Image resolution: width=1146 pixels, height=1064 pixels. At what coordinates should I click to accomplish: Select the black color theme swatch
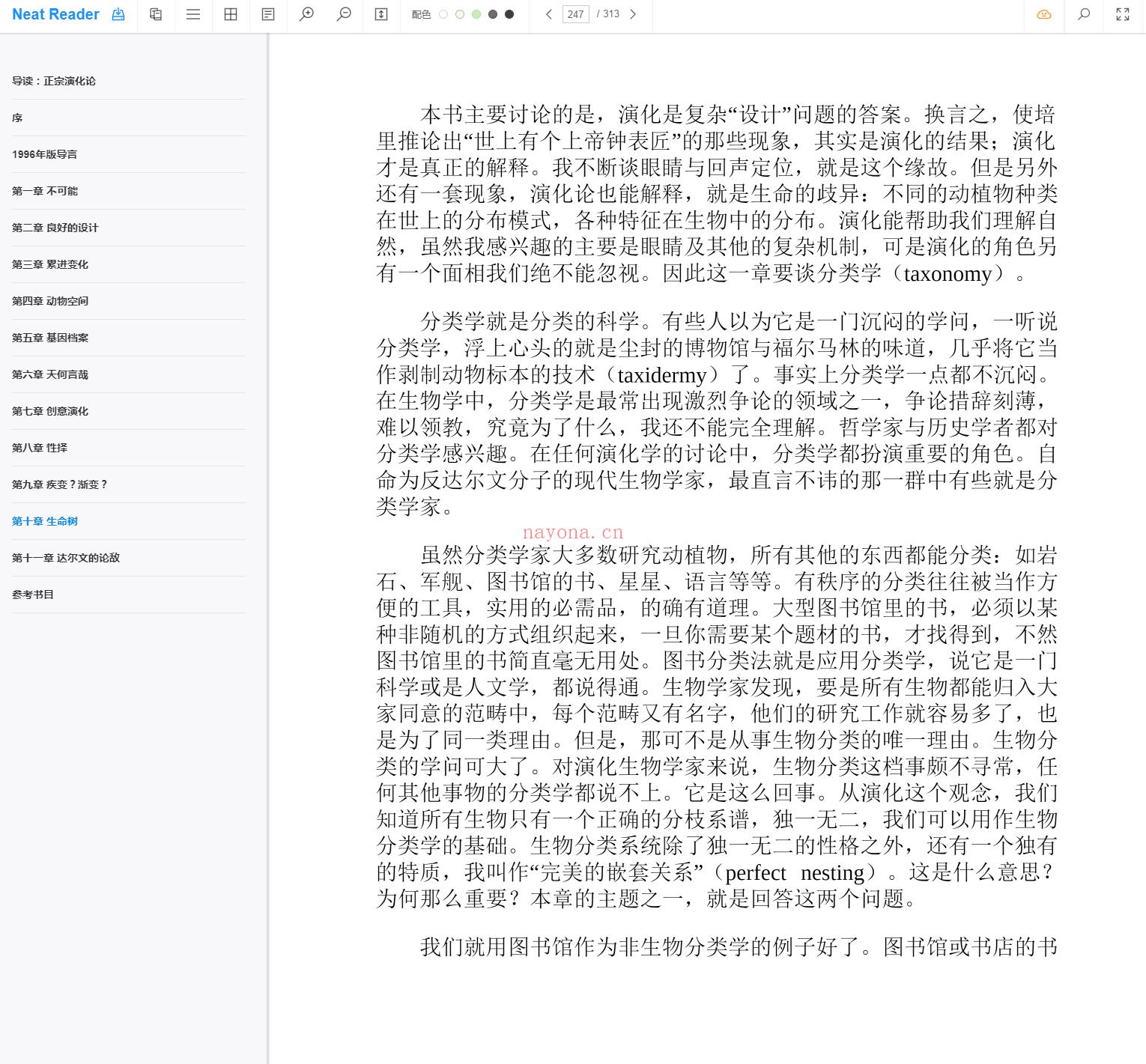point(509,14)
